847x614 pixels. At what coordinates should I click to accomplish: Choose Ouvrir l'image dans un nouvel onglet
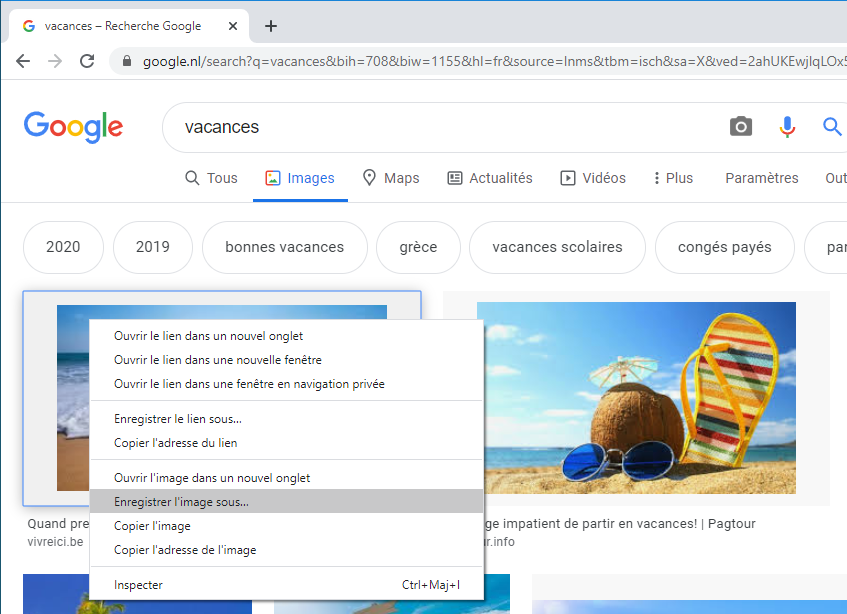286,478
